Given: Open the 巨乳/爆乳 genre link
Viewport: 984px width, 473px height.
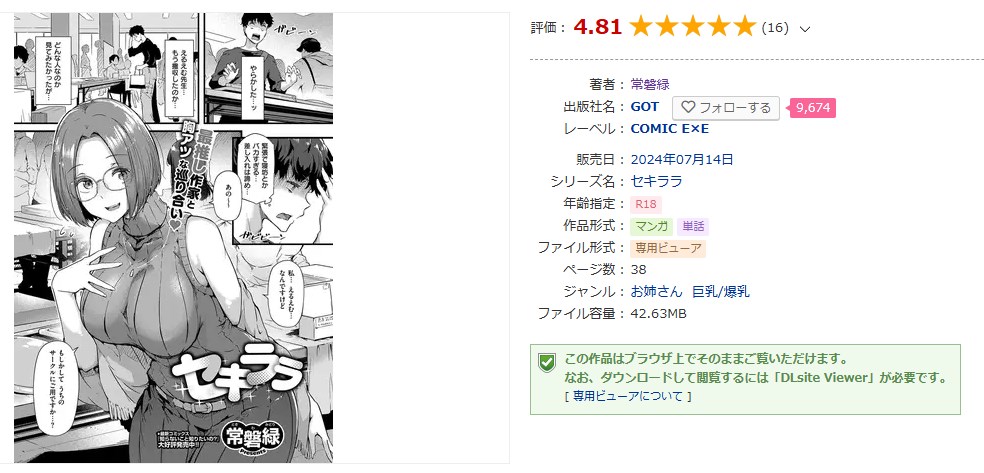Looking at the screenshot, I should 720,292.
